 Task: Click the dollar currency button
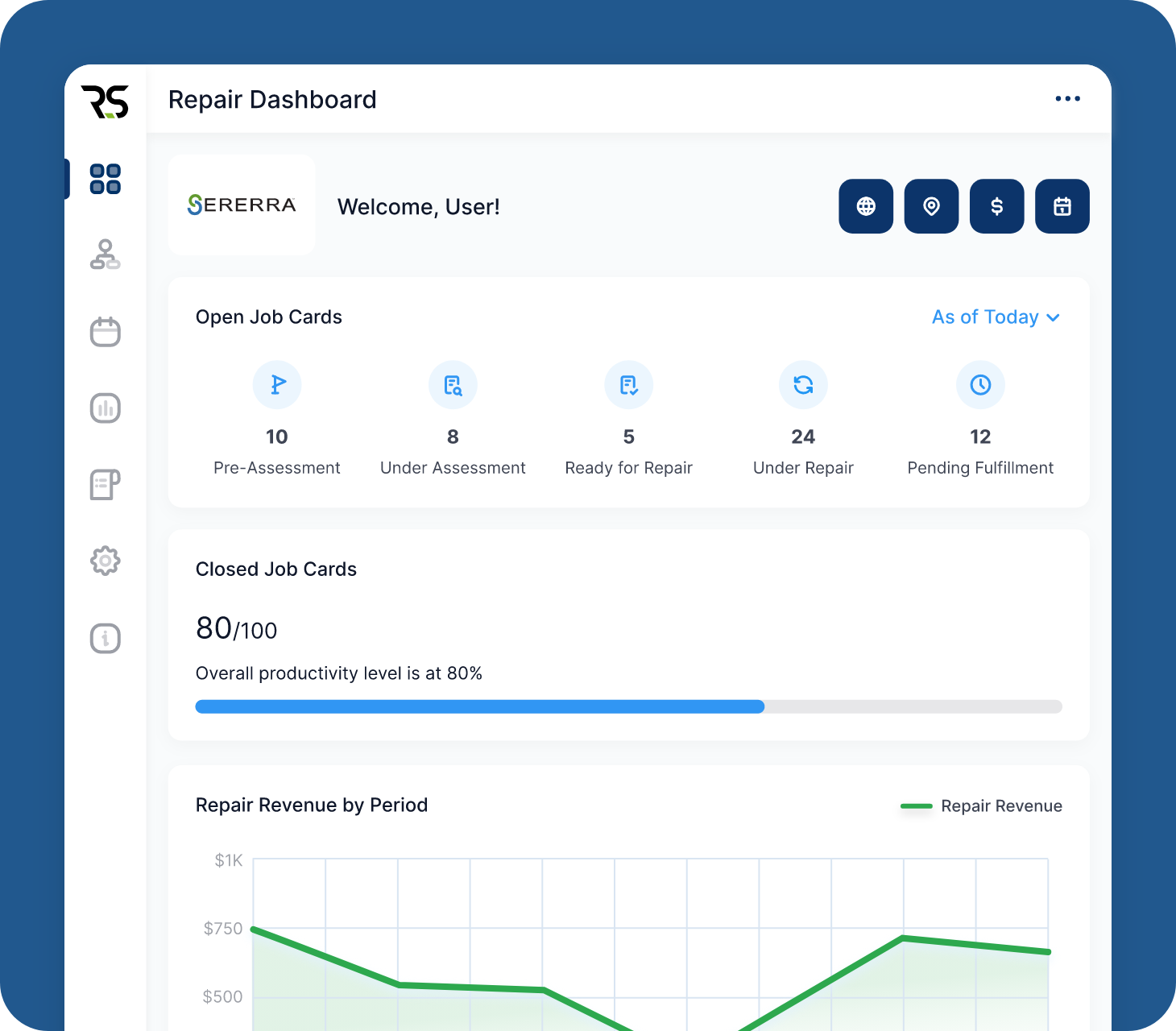click(996, 206)
